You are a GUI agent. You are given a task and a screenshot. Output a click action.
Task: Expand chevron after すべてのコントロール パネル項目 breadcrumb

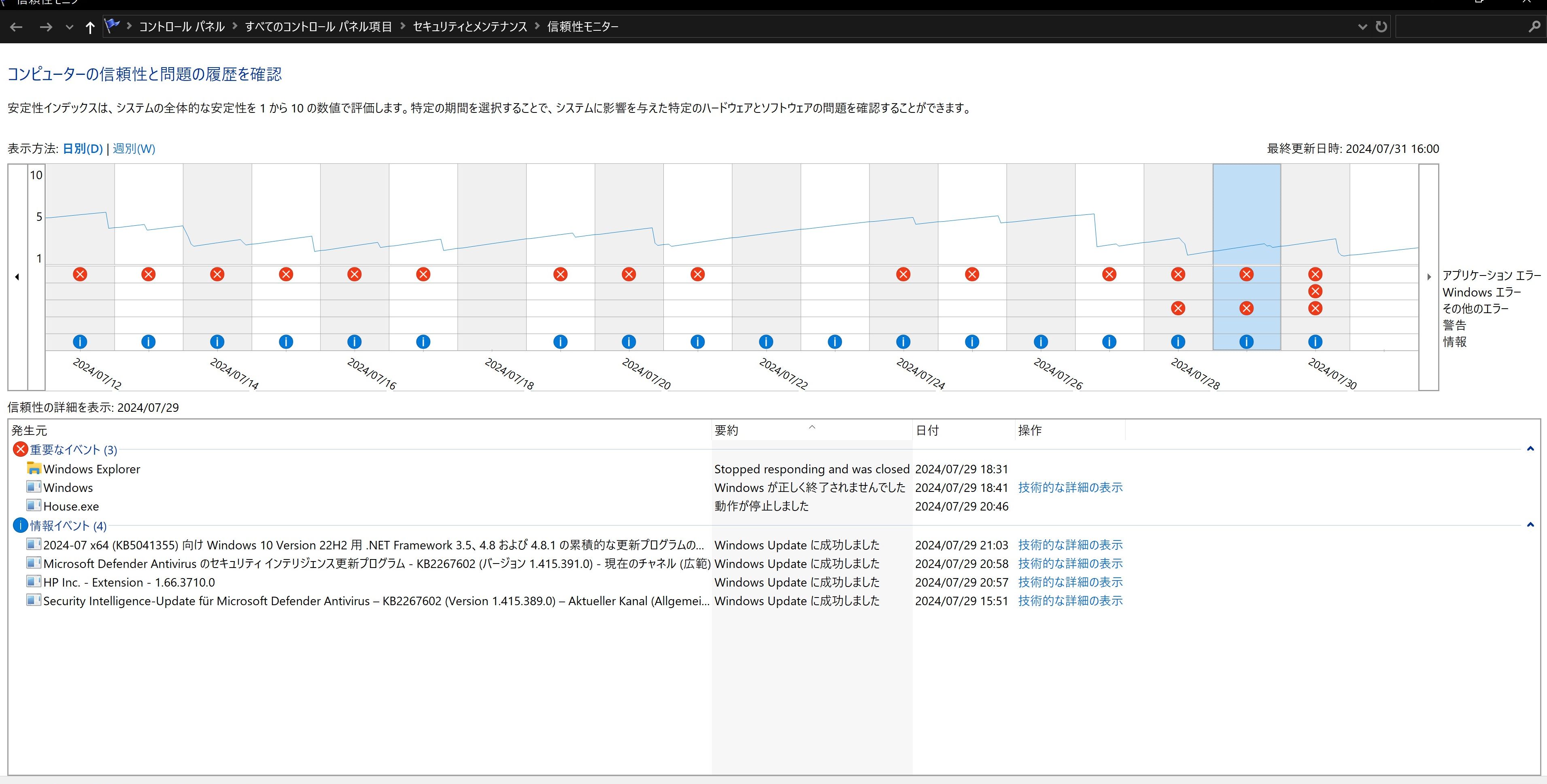click(402, 26)
